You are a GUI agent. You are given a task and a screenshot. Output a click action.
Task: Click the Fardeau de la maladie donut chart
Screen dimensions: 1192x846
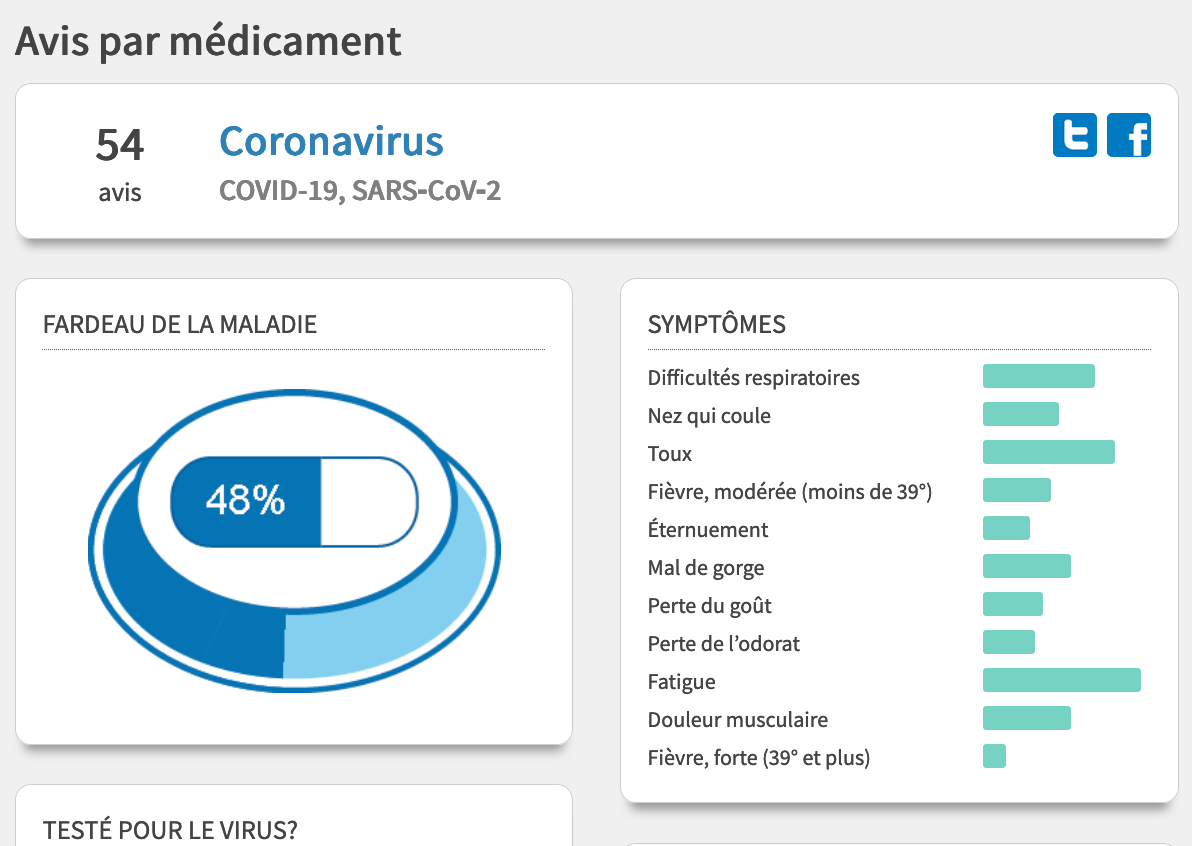(x=294, y=540)
